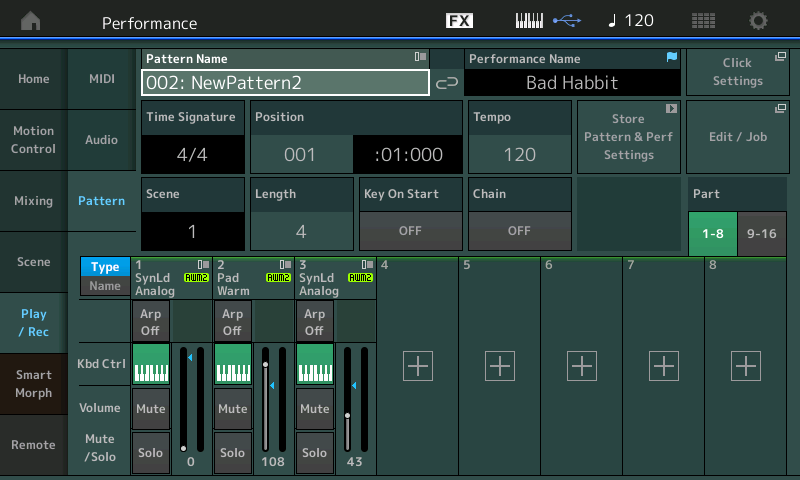This screenshot has height=480, width=800.
Task: Open the grid Live Set icon
Action: [x=703, y=21]
